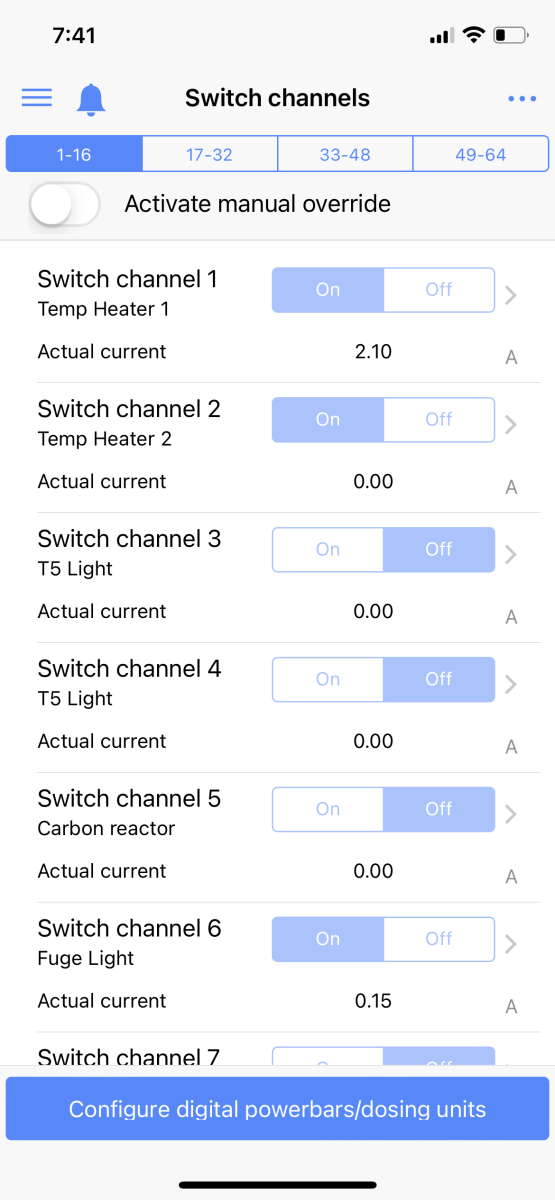The height and width of the screenshot is (1200, 555).
Task: Open the three-dots more options menu
Action: click(x=522, y=98)
